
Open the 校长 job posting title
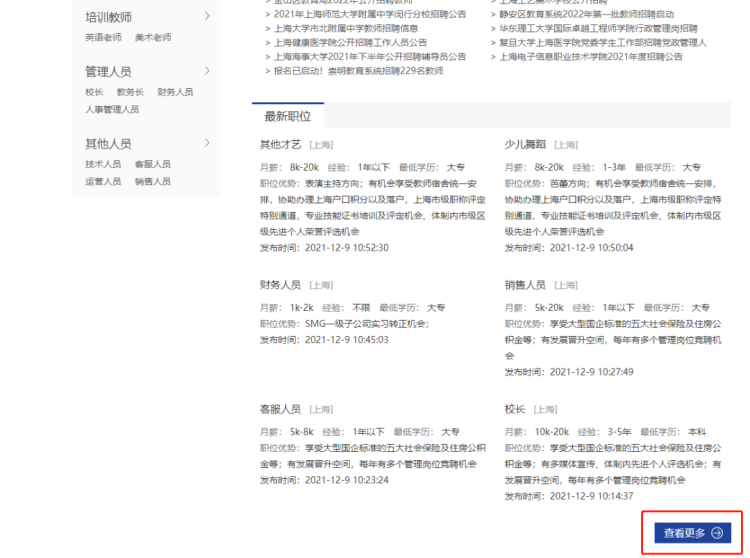[x=515, y=409]
